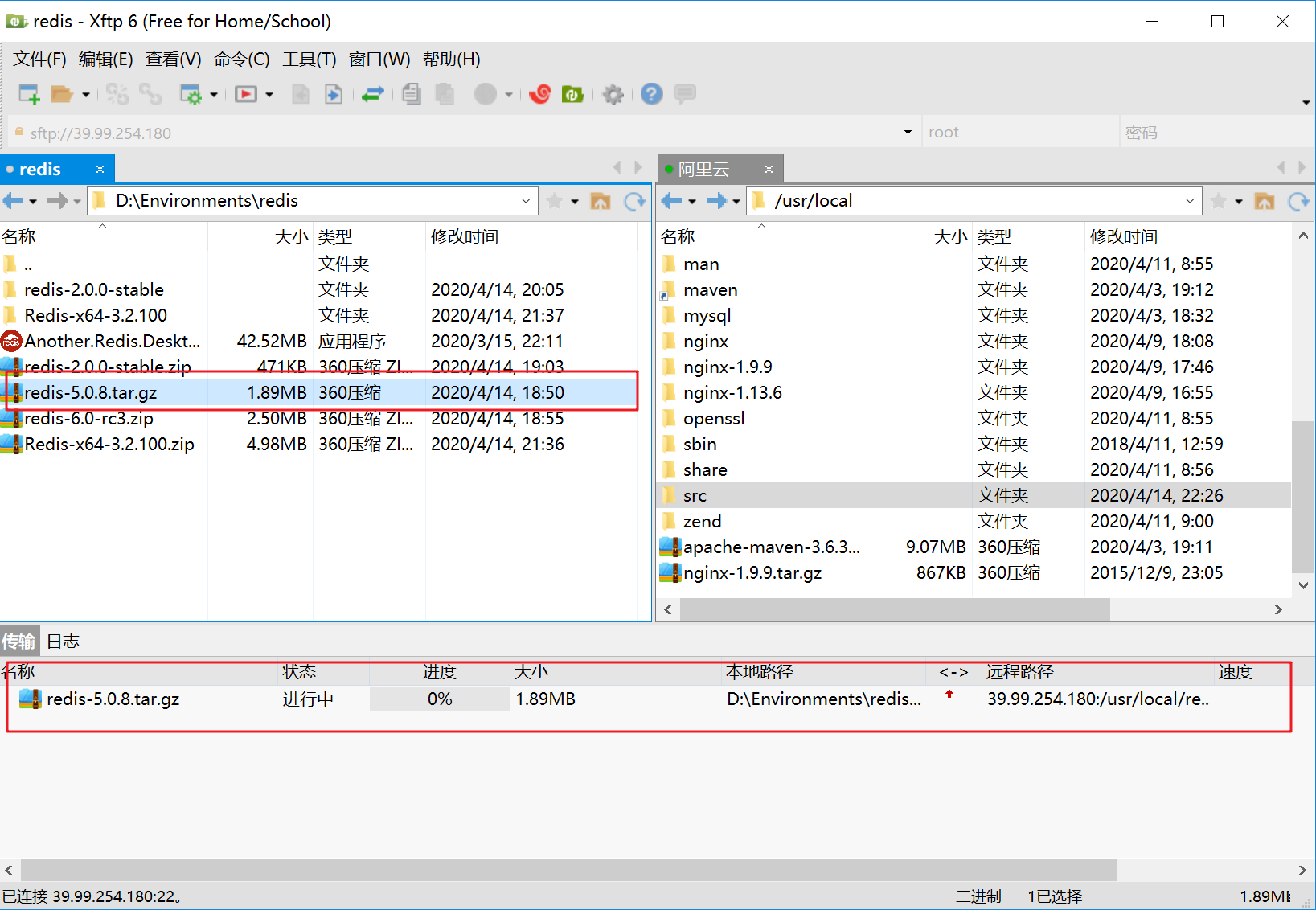Viewport: 1316px width, 910px height.
Task: Refresh the local redis directory
Action: click(x=635, y=200)
